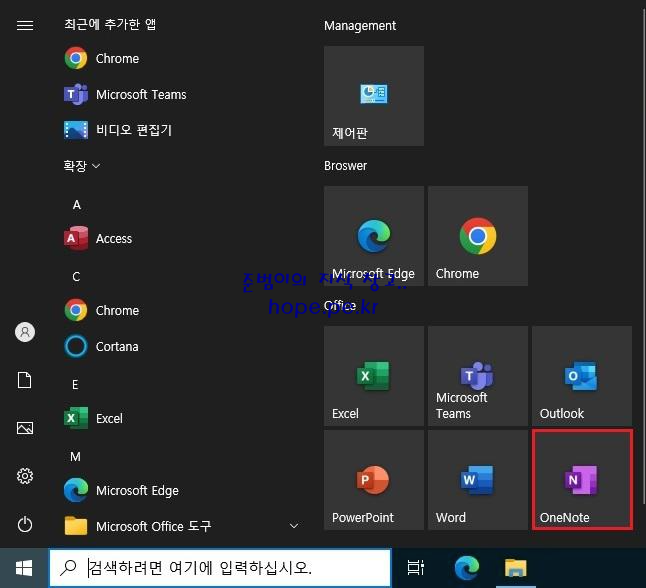Viewport: 646px width, 588px height.
Task: Open the 제어판 Control Panel tile
Action: [374, 96]
